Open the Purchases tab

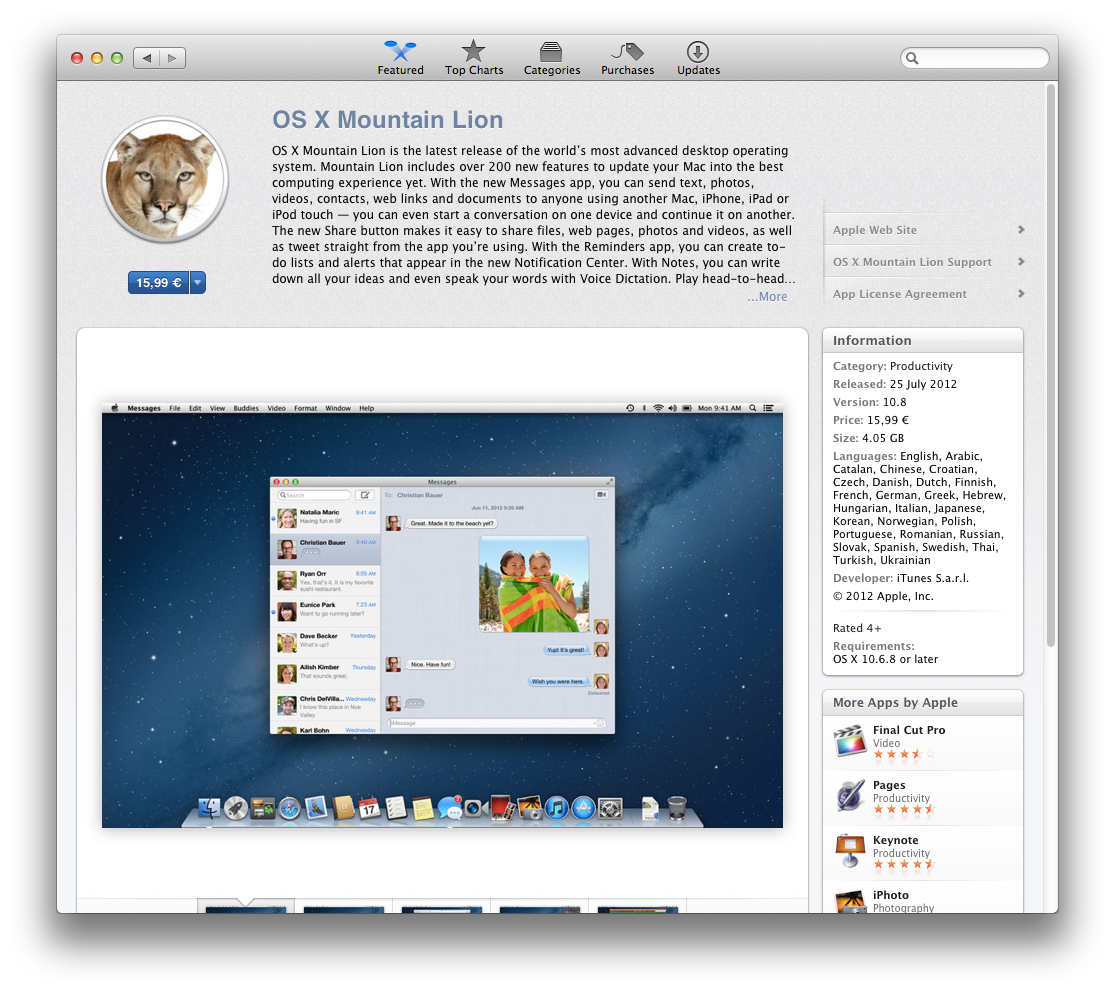click(627, 58)
